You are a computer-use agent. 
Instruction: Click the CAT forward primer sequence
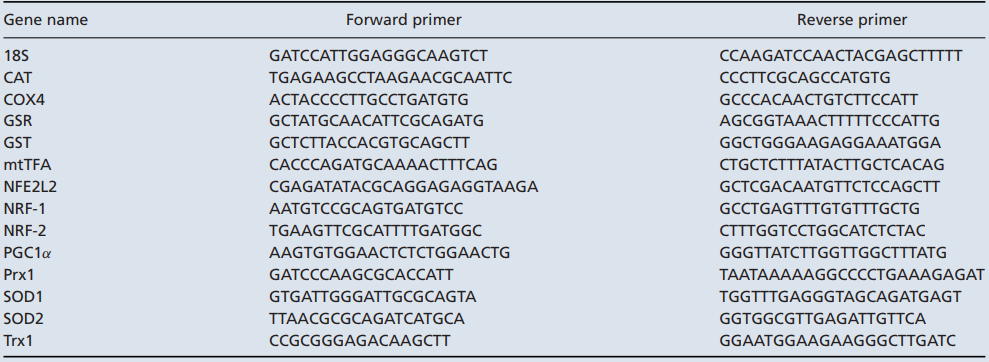click(390, 78)
